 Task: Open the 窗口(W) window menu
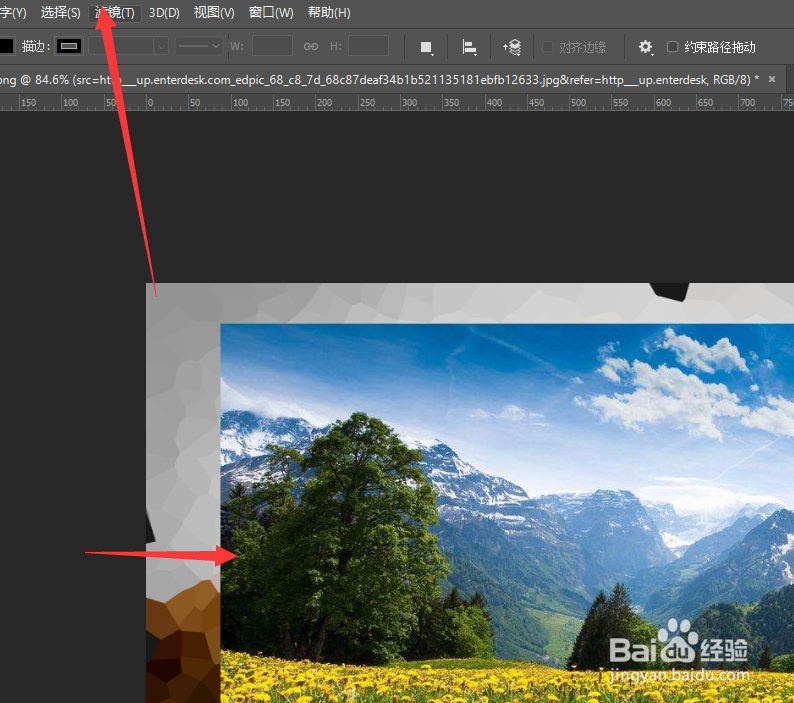pos(271,13)
